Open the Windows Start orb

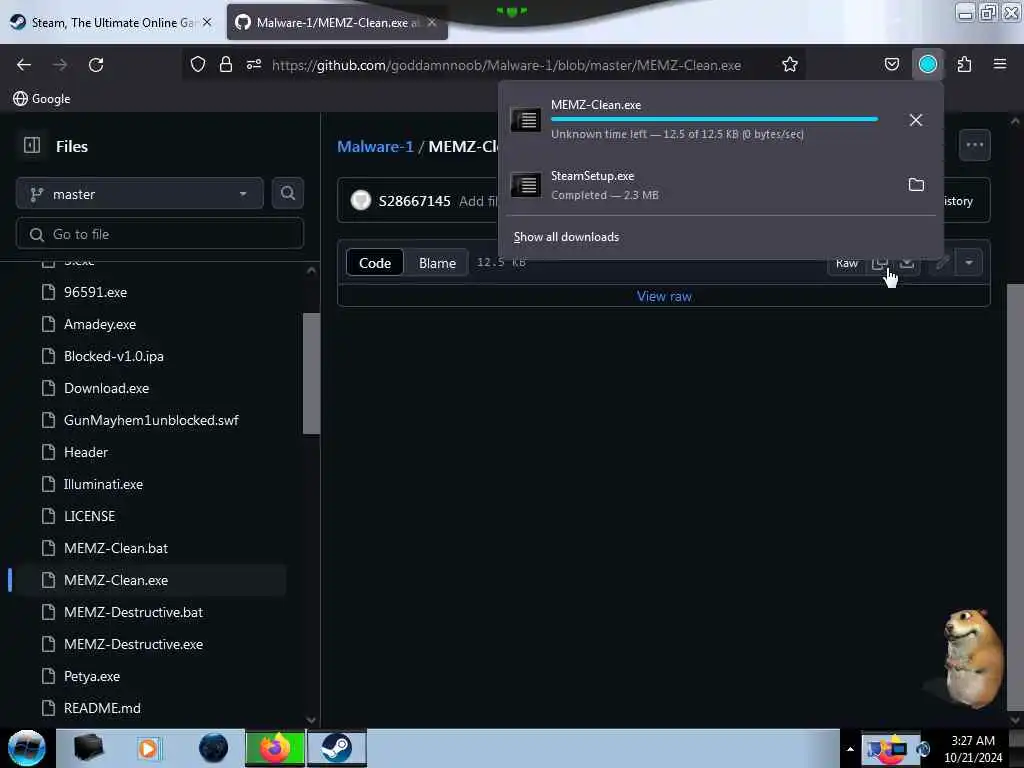[x=27, y=748]
